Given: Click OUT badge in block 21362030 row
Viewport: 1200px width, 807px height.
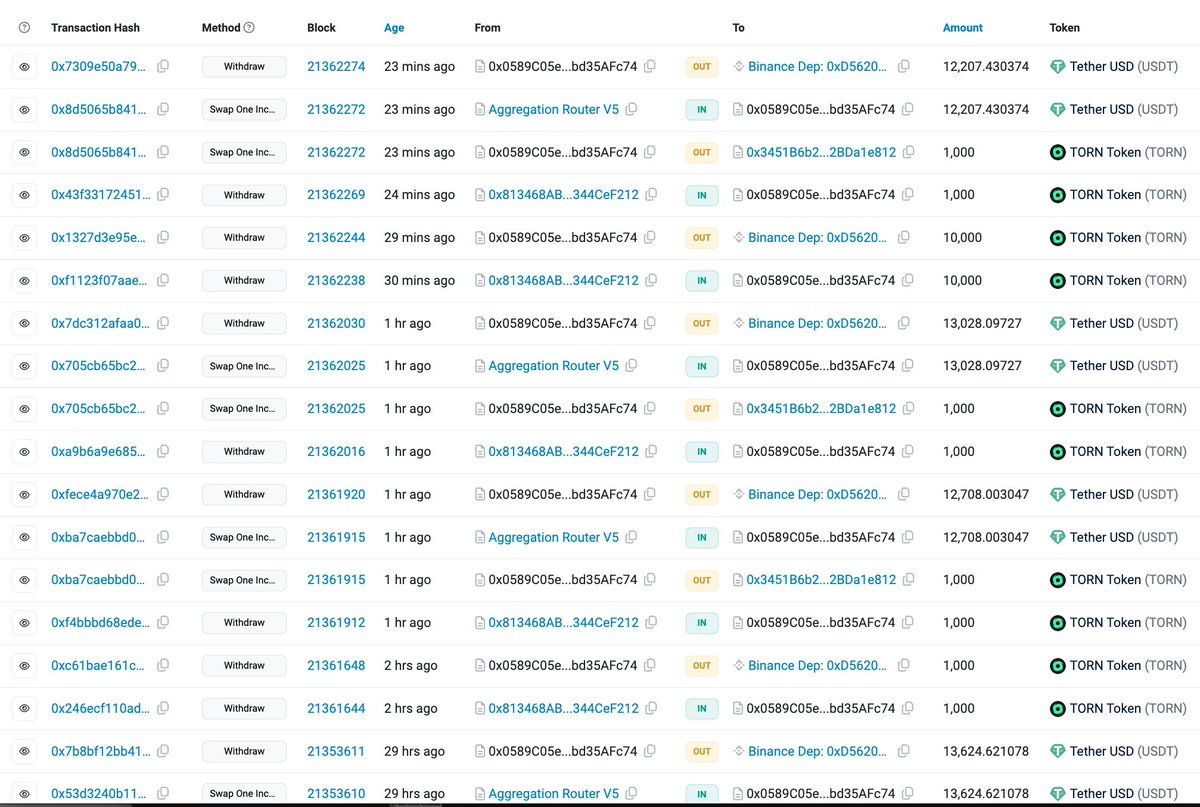Looking at the screenshot, I should click(x=702, y=323).
